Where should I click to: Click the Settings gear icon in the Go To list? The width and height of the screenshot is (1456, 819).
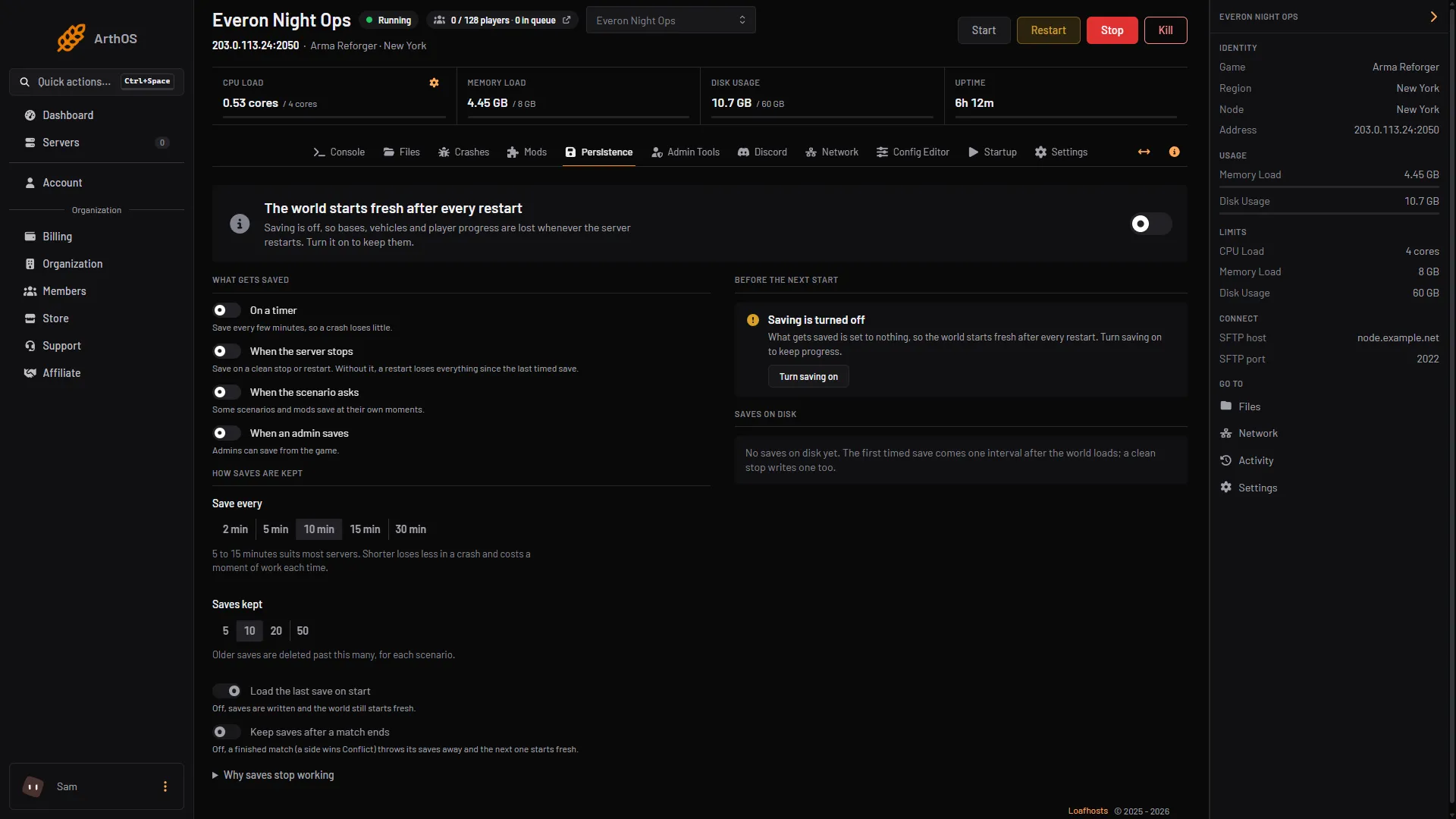point(1225,487)
